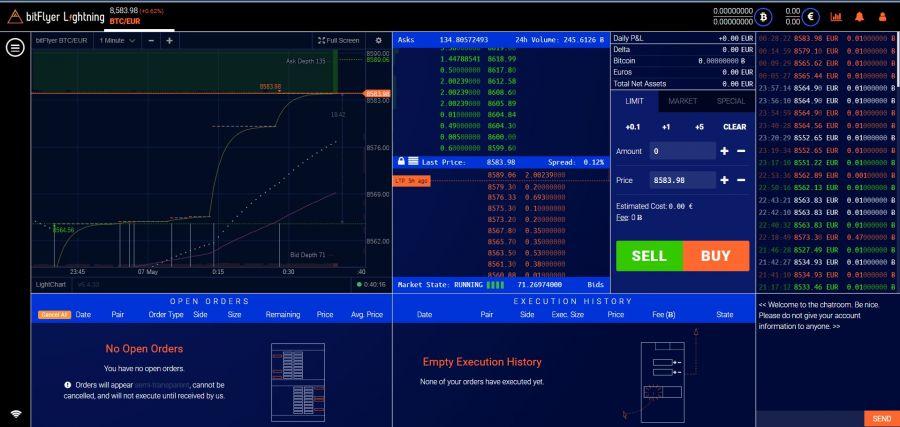Switch chart to Full Screen
This screenshot has height=427, width=900.
tap(339, 40)
